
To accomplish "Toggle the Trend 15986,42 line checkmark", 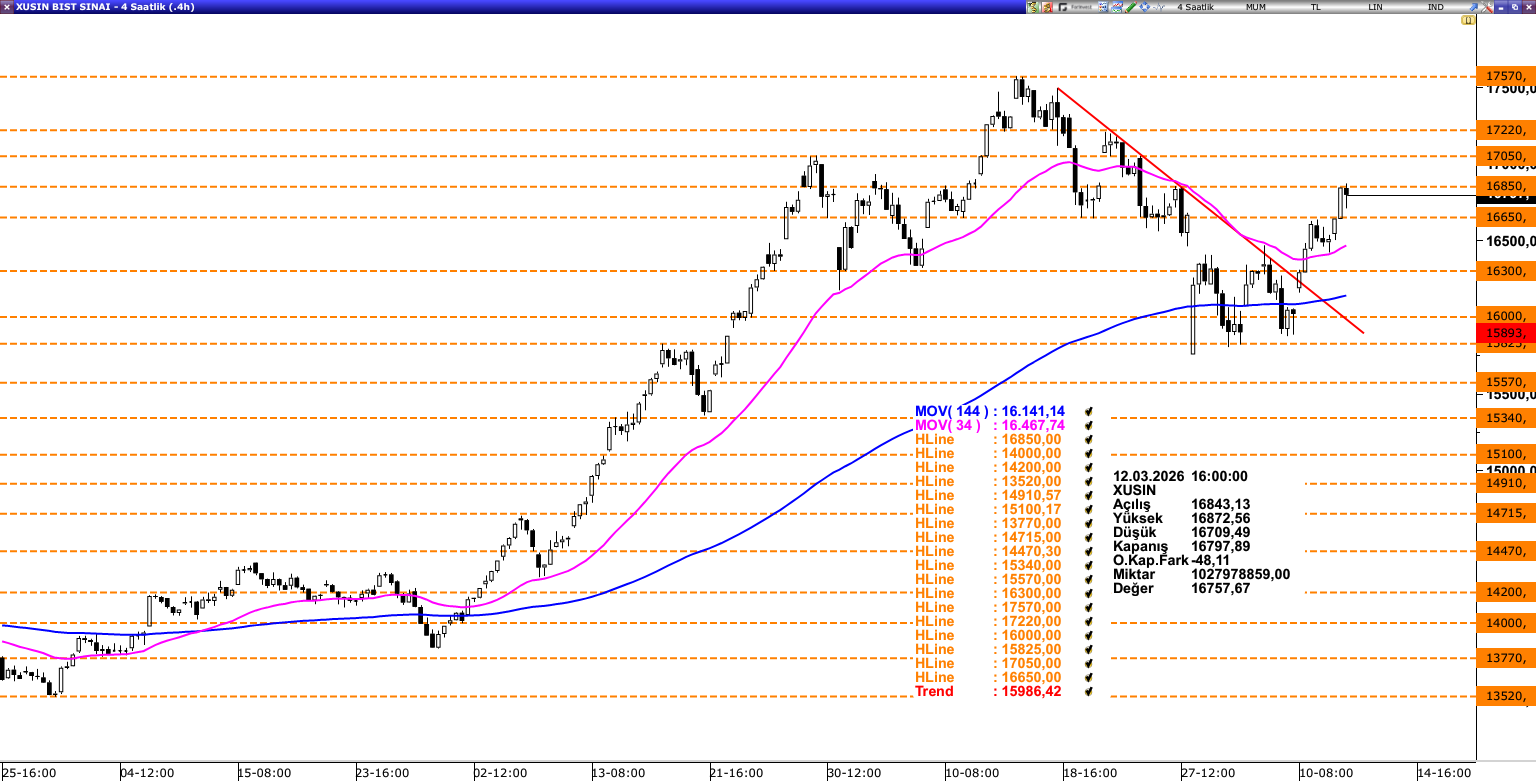I will [x=1088, y=691].
